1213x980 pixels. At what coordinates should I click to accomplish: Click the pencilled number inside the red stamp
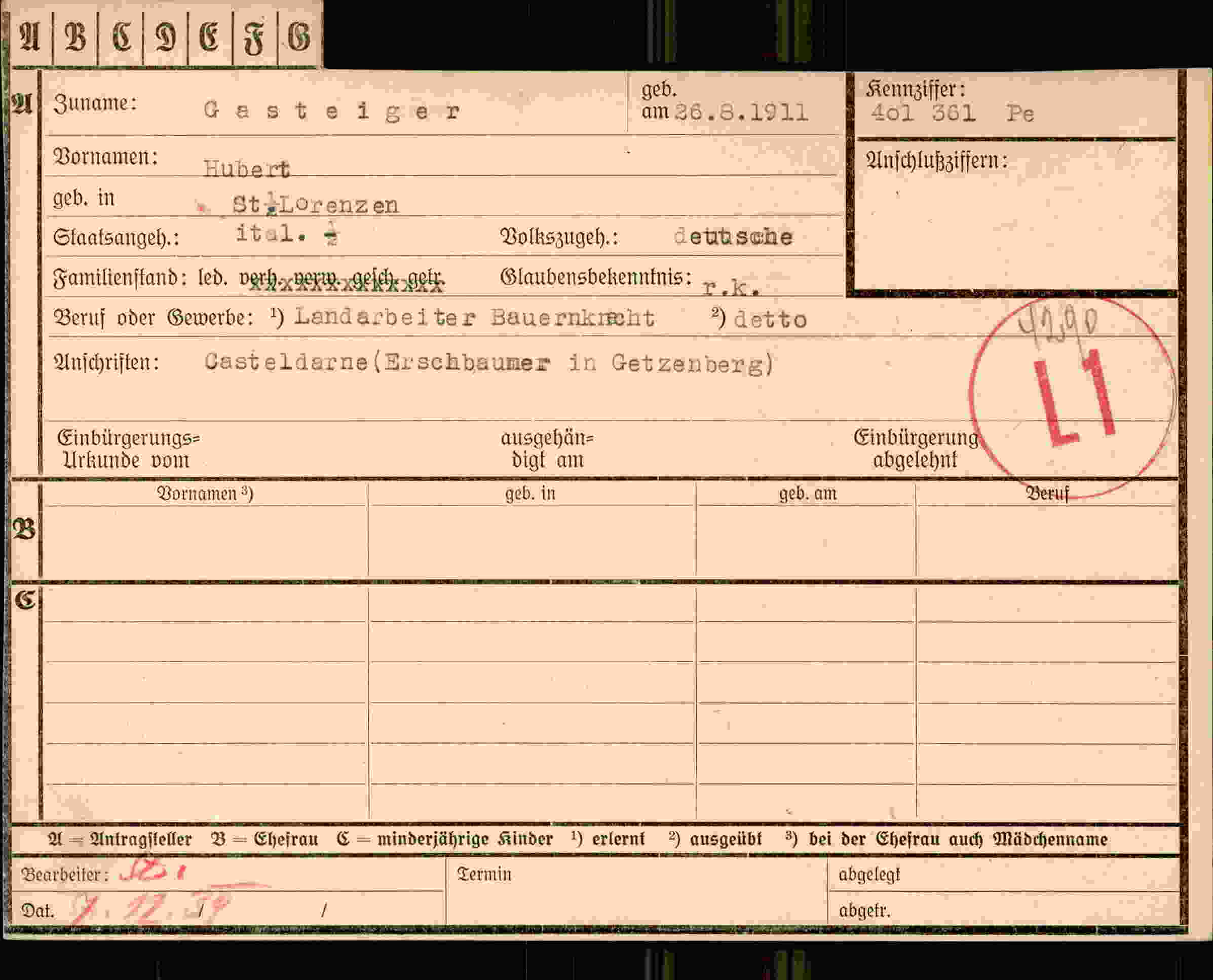1058,325
